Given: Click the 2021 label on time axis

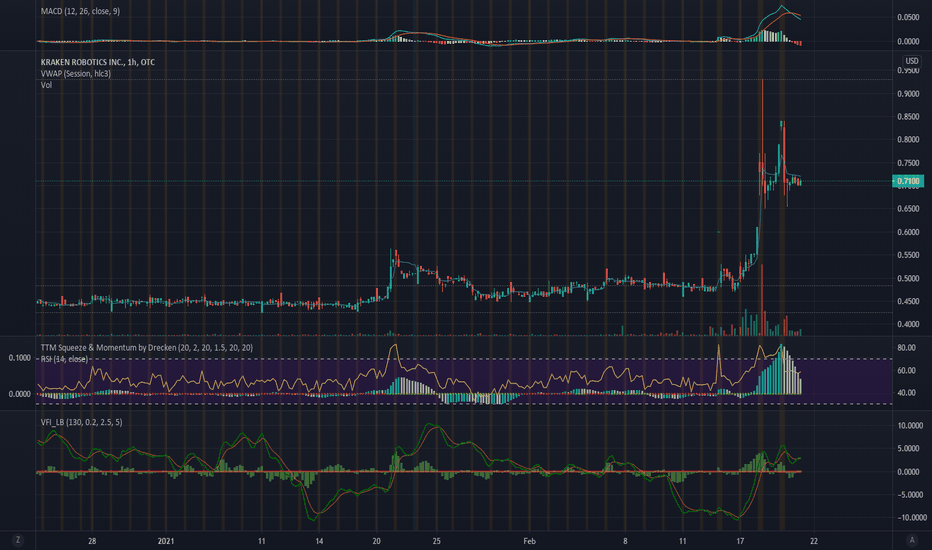Looking at the screenshot, I should pos(166,541).
